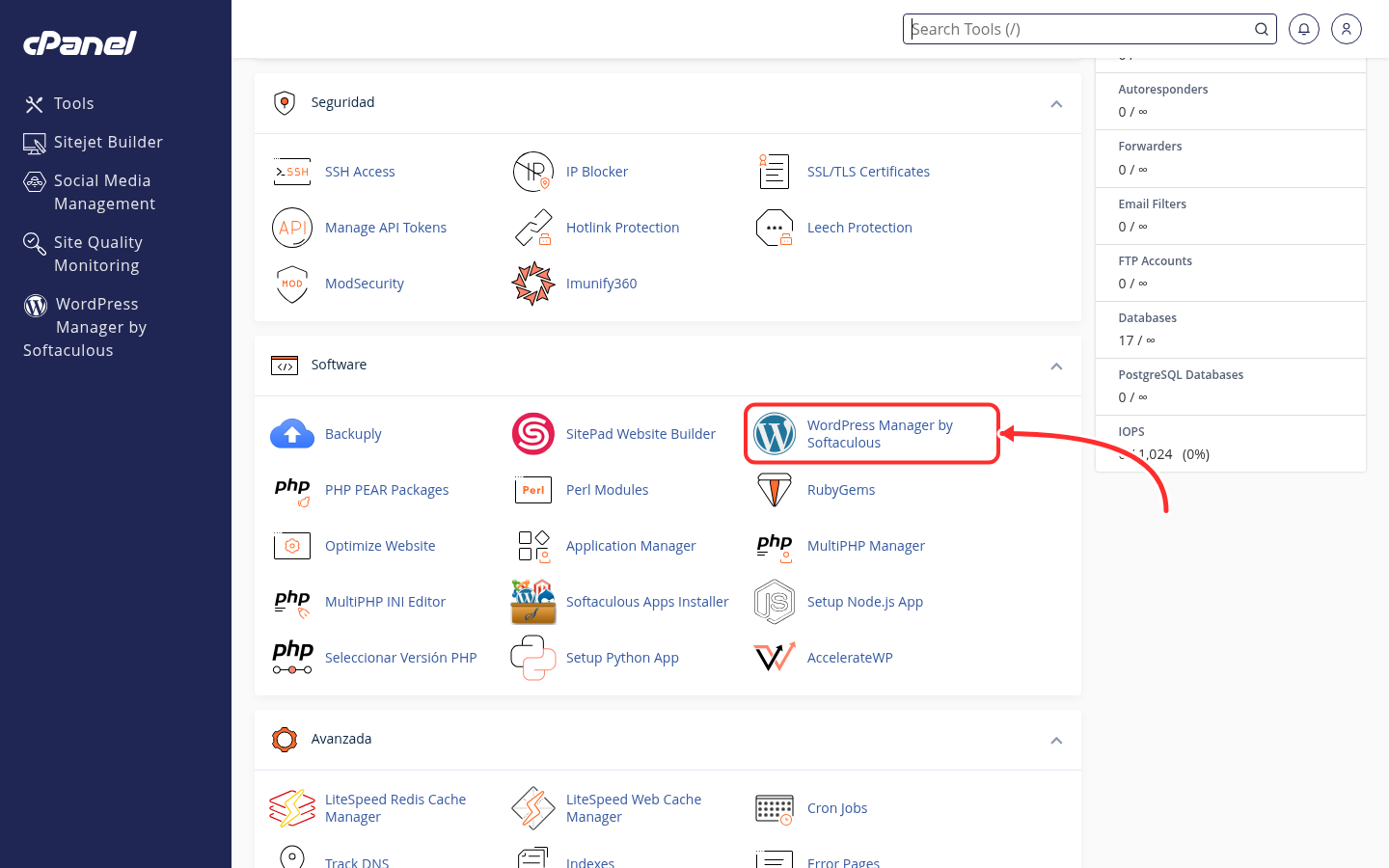Open Sitejet Builder in the sidebar
Screen dimensions: 1389x868
click(x=94, y=143)
